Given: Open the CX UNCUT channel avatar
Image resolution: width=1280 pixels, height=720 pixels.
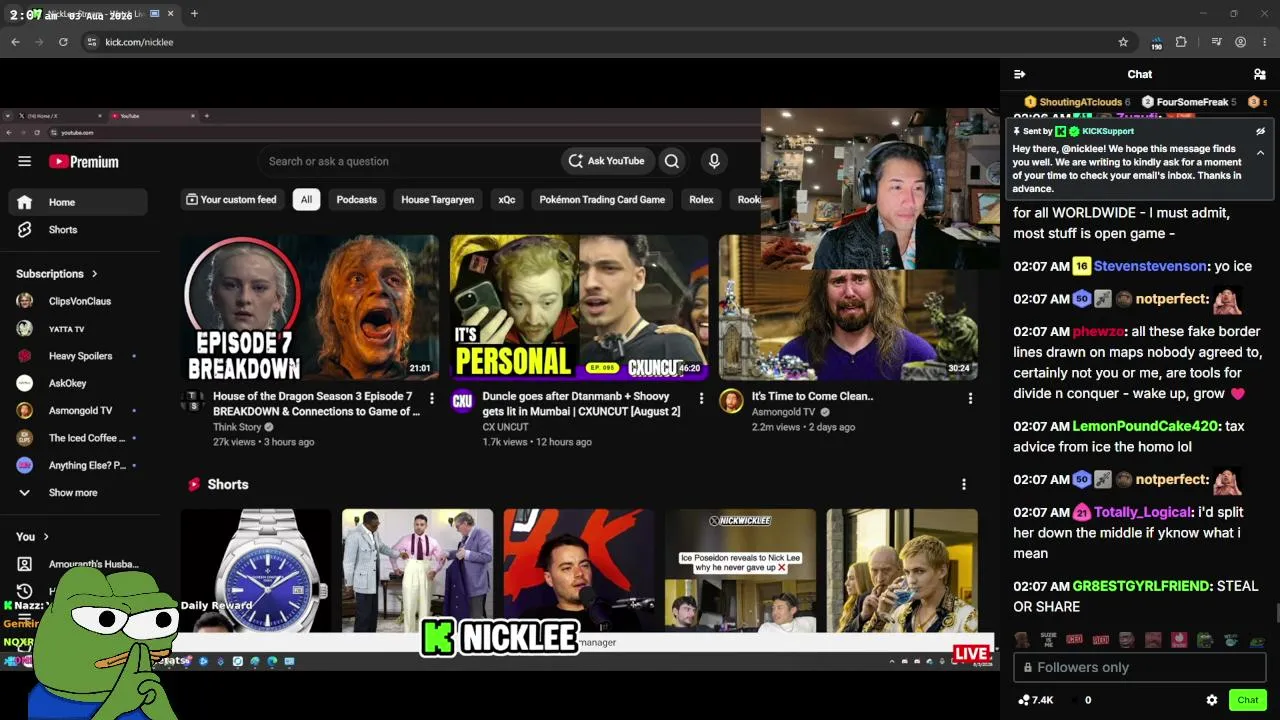Looking at the screenshot, I should (x=462, y=401).
